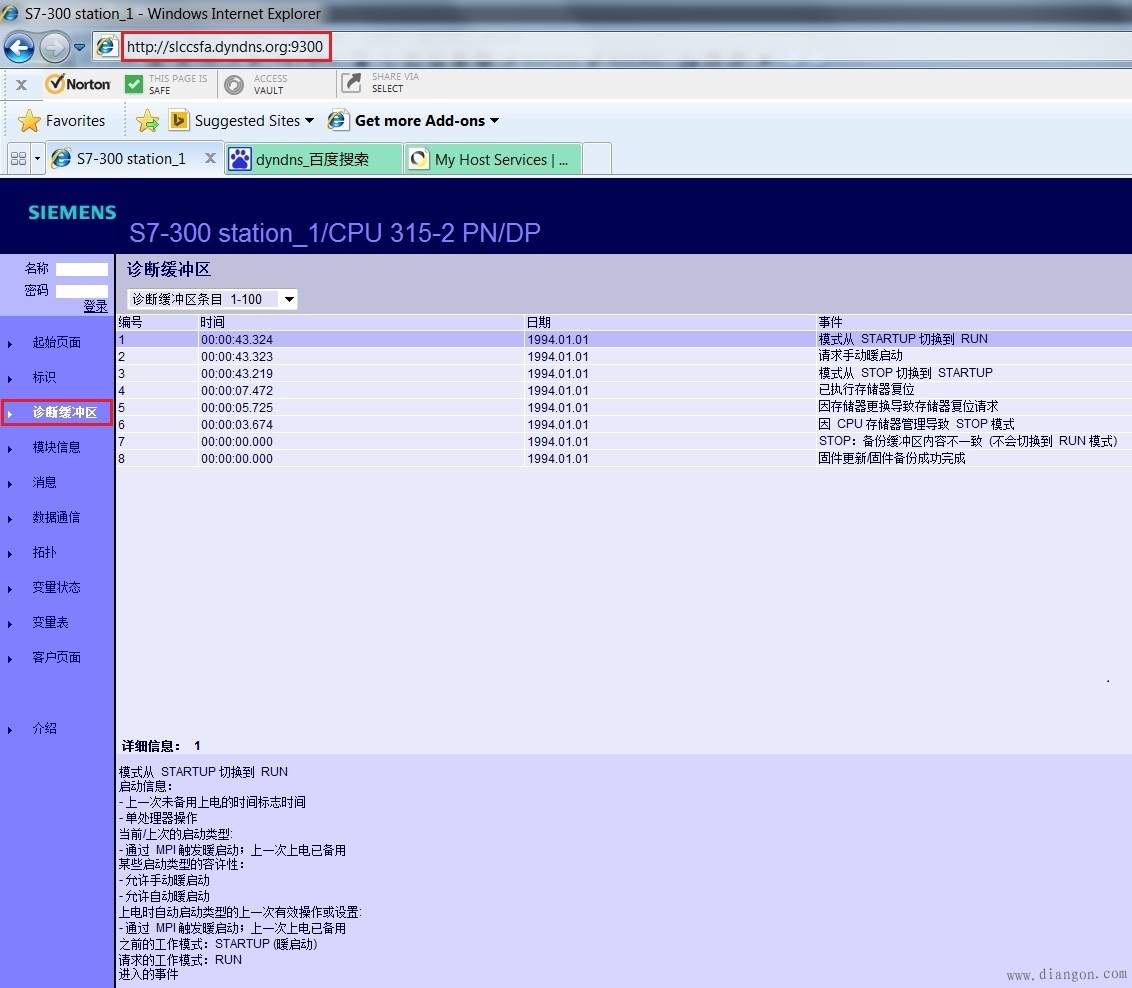Open Norton Access Vault icon
Screen dimensions: 1132x988
234,85
